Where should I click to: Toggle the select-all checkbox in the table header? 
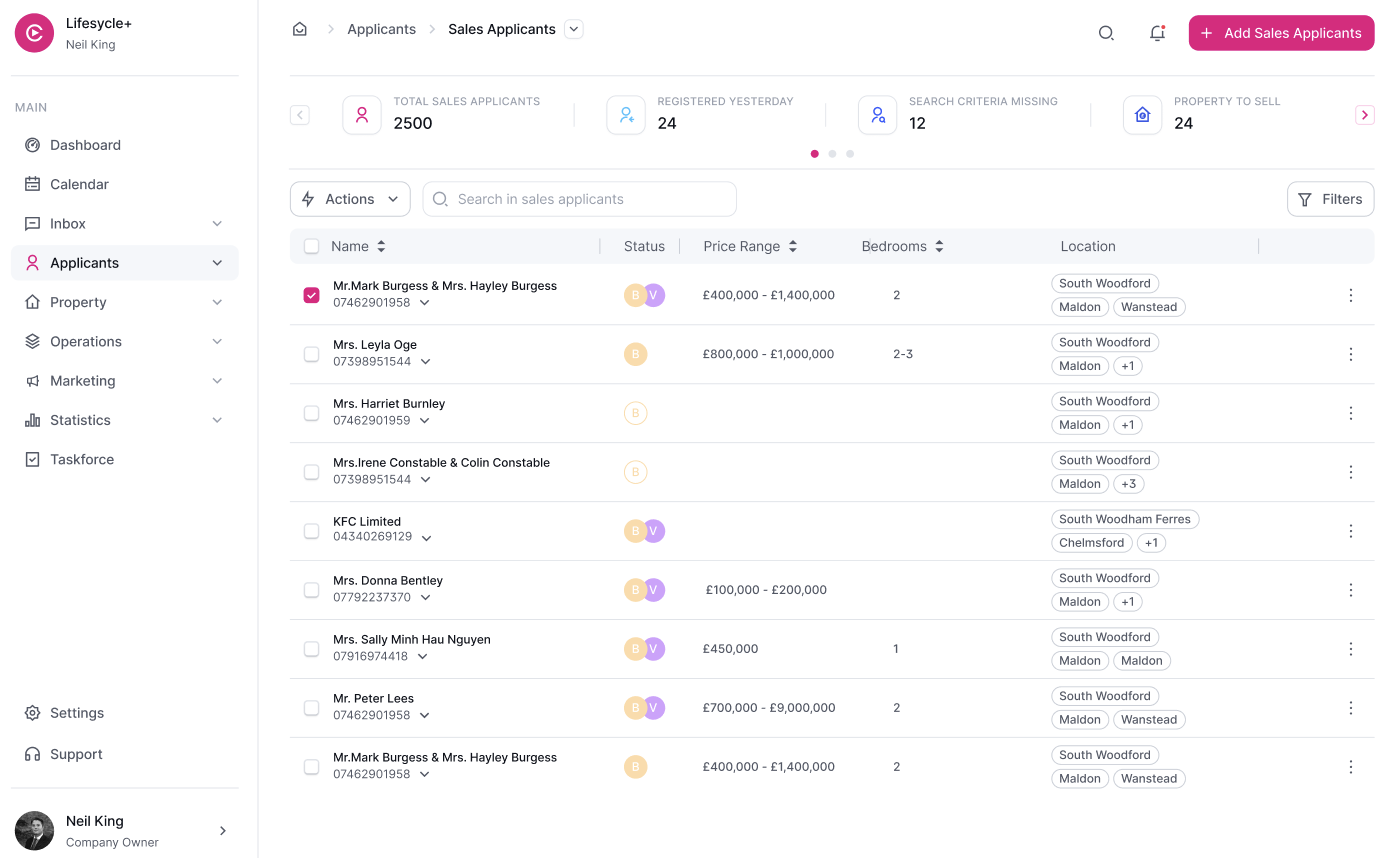click(x=311, y=245)
